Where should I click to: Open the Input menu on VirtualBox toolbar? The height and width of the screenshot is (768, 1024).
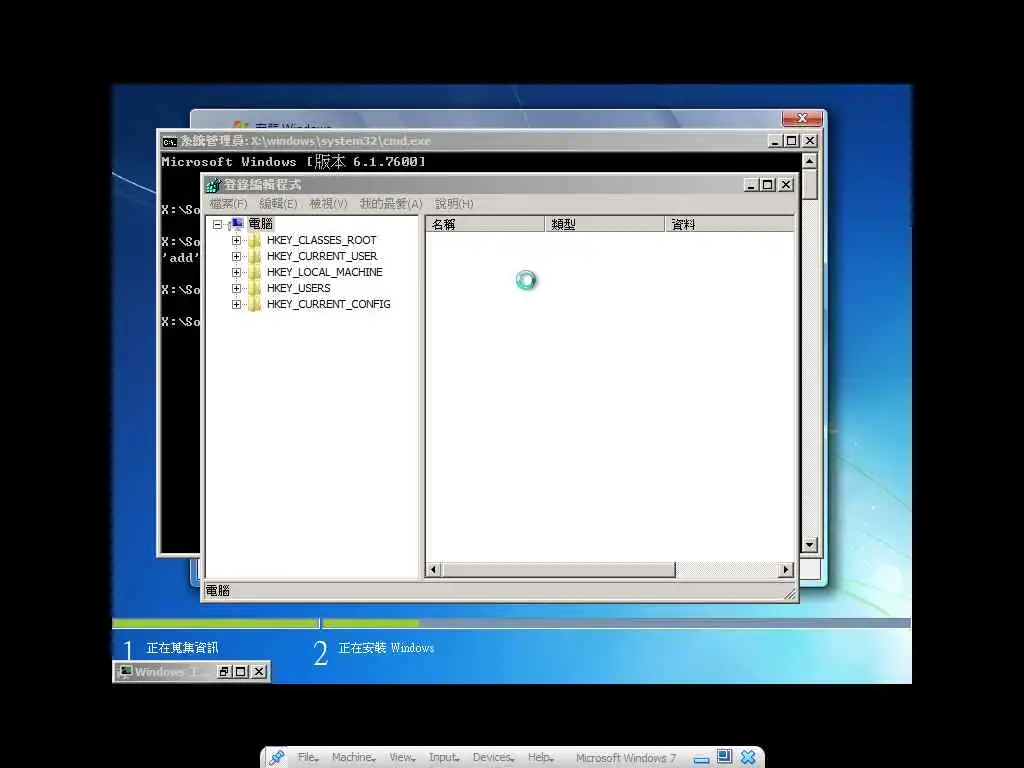tap(443, 758)
